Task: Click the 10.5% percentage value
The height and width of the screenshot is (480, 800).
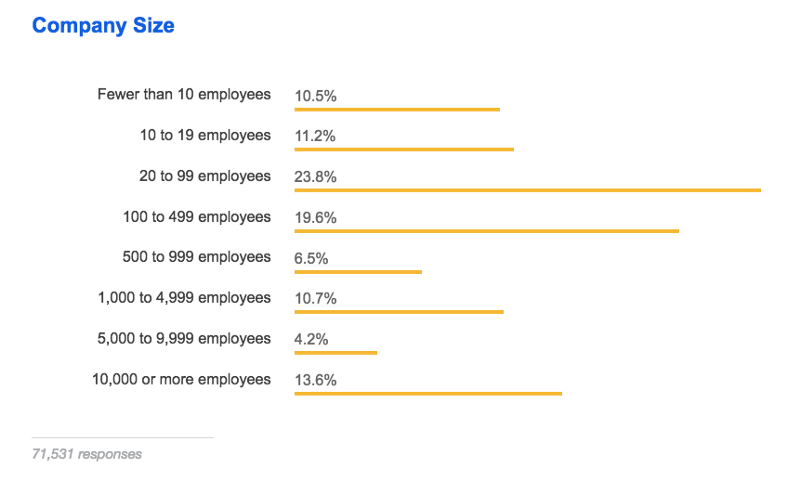Action: click(315, 96)
